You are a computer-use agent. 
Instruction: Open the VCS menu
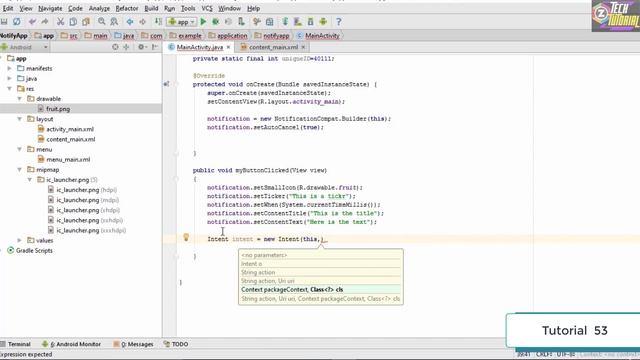(207, 8)
